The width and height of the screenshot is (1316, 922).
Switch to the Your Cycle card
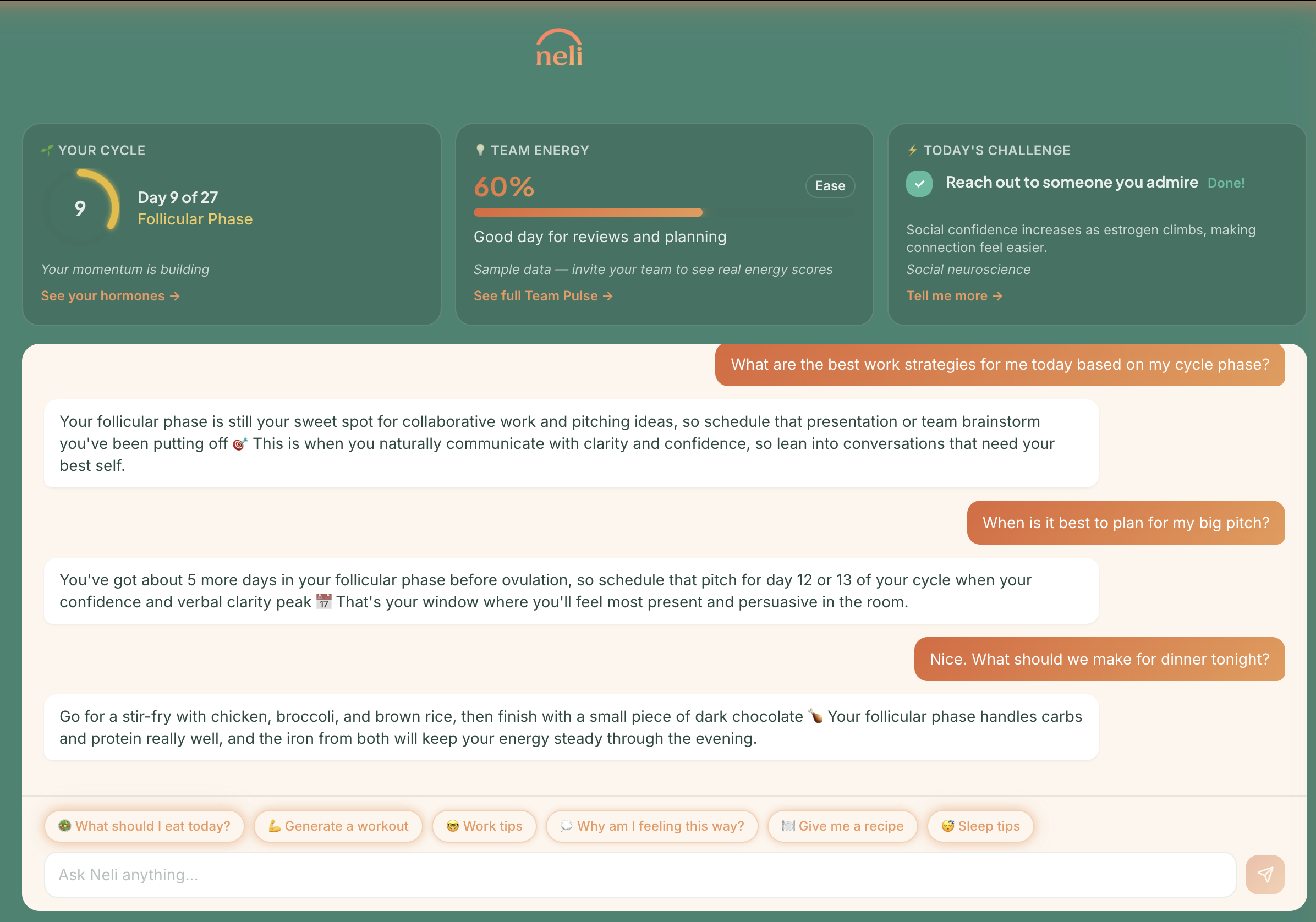(x=231, y=223)
